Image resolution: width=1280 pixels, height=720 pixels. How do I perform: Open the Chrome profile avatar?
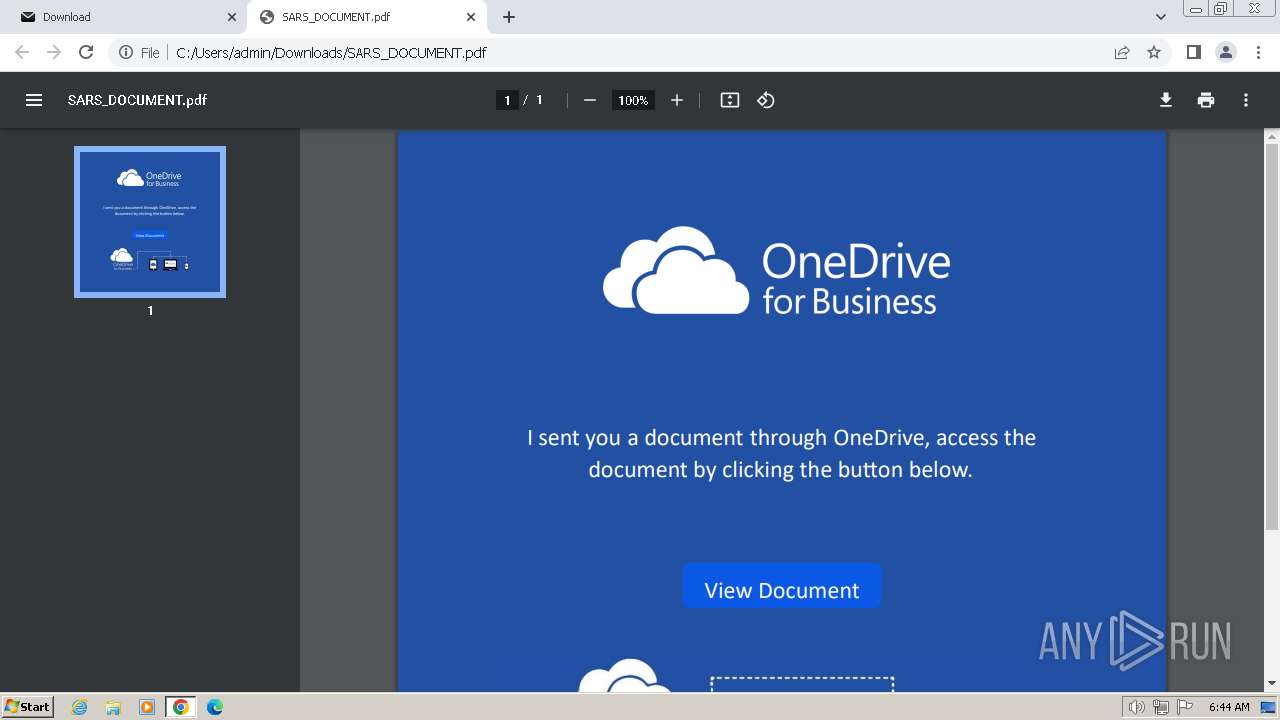coord(1225,52)
